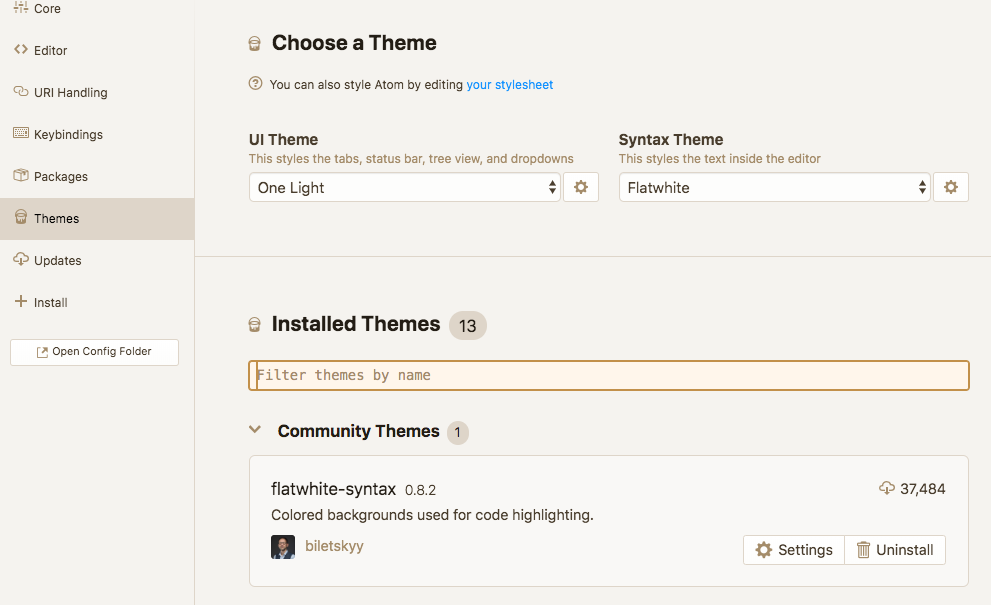This screenshot has height=605, width=991.
Task: Click the Open Config Folder button
Action: pos(94,352)
